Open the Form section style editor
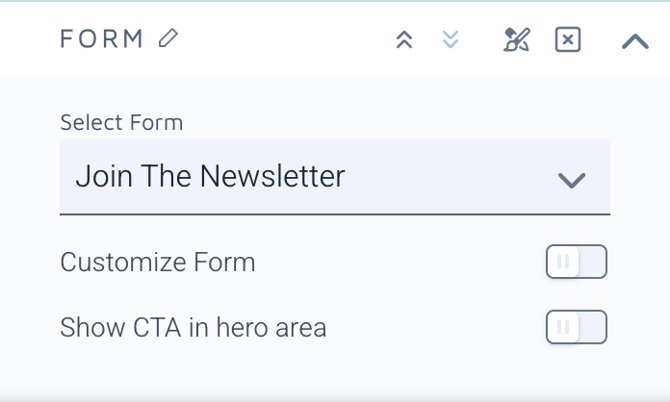This screenshot has height=402, width=670. [516, 40]
